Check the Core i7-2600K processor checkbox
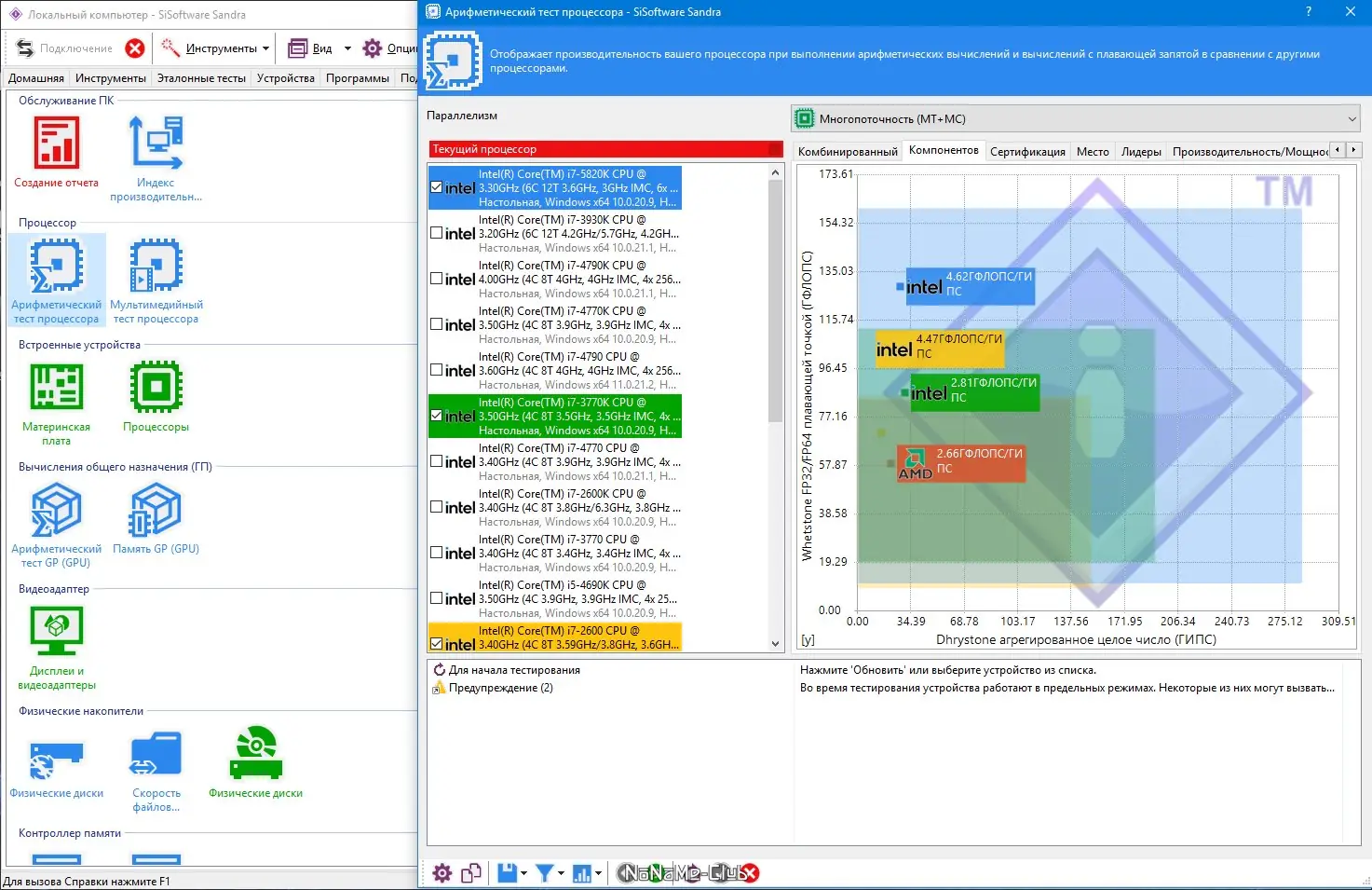This screenshot has height=890, width=1372. [437, 507]
